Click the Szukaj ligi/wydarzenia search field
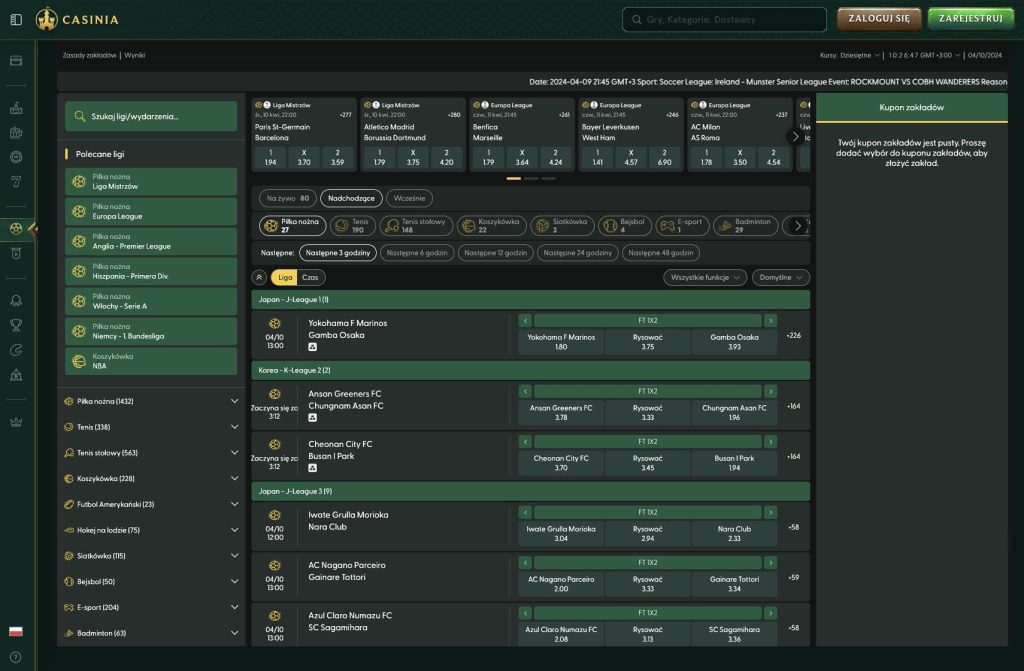Image resolution: width=1024 pixels, height=671 pixels. [x=150, y=117]
